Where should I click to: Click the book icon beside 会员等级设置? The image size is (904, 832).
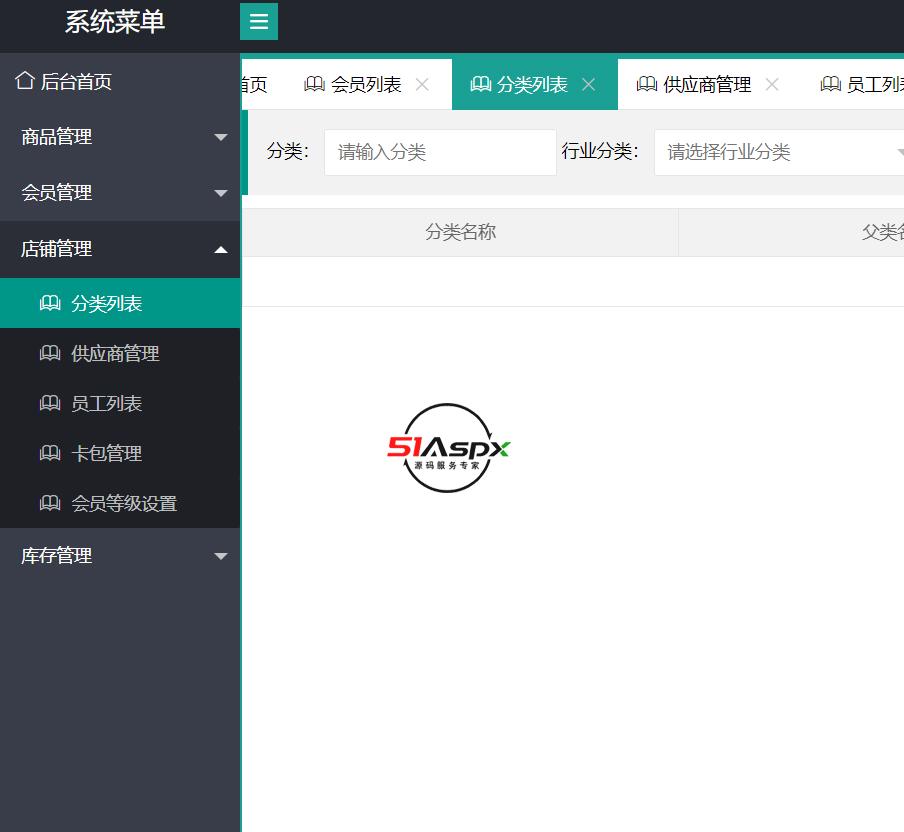click(50, 503)
